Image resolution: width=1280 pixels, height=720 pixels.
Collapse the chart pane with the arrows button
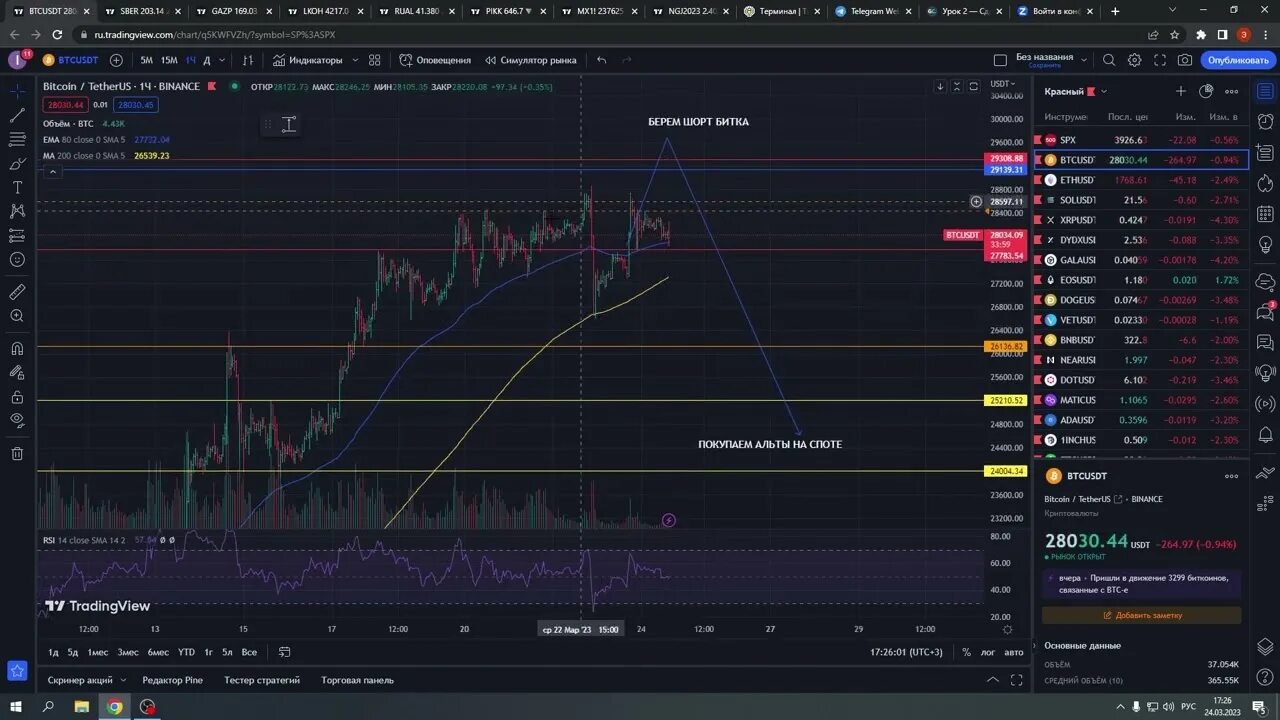(x=957, y=87)
